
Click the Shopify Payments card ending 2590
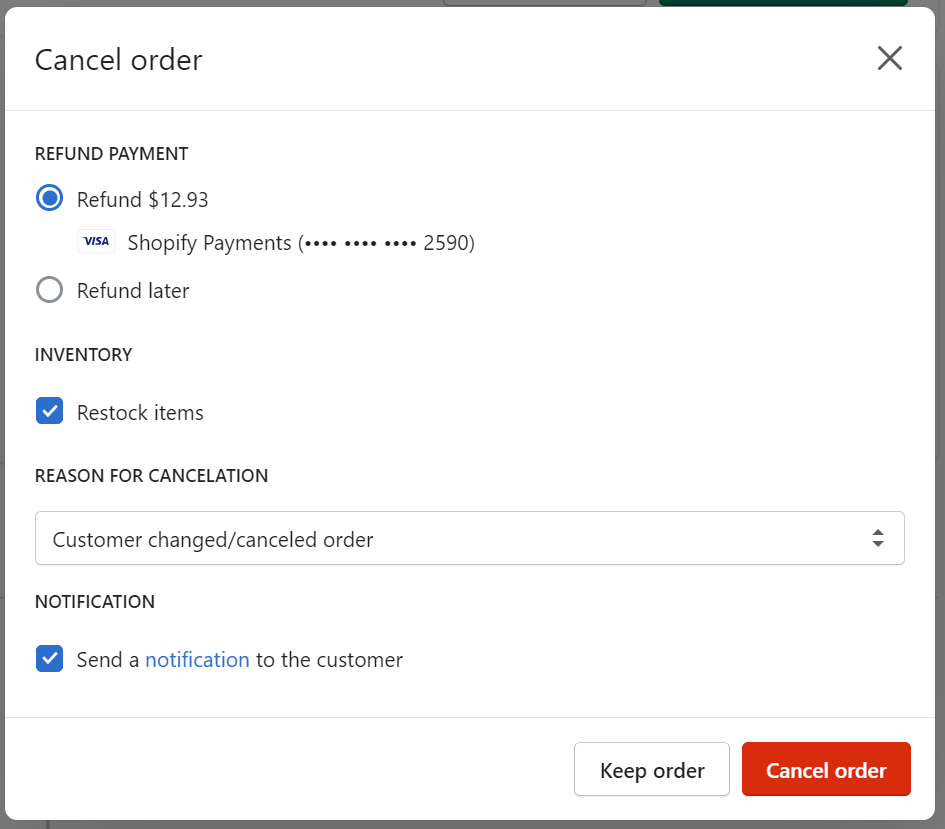point(301,243)
